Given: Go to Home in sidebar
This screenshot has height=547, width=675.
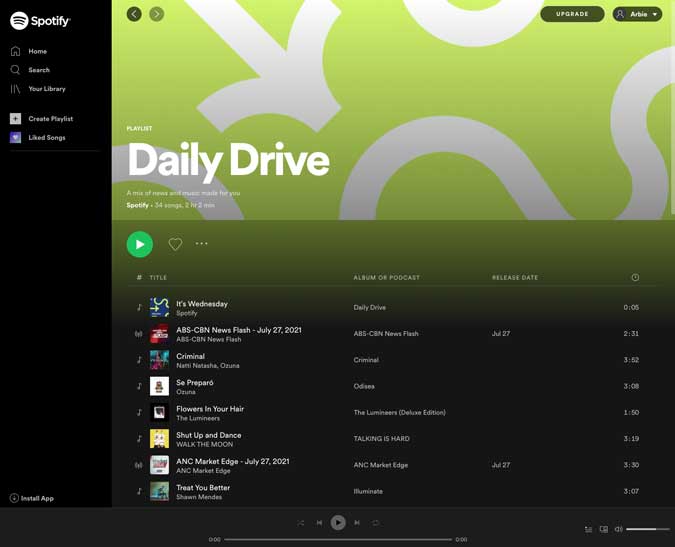Looking at the screenshot, I should coord(37,51).
